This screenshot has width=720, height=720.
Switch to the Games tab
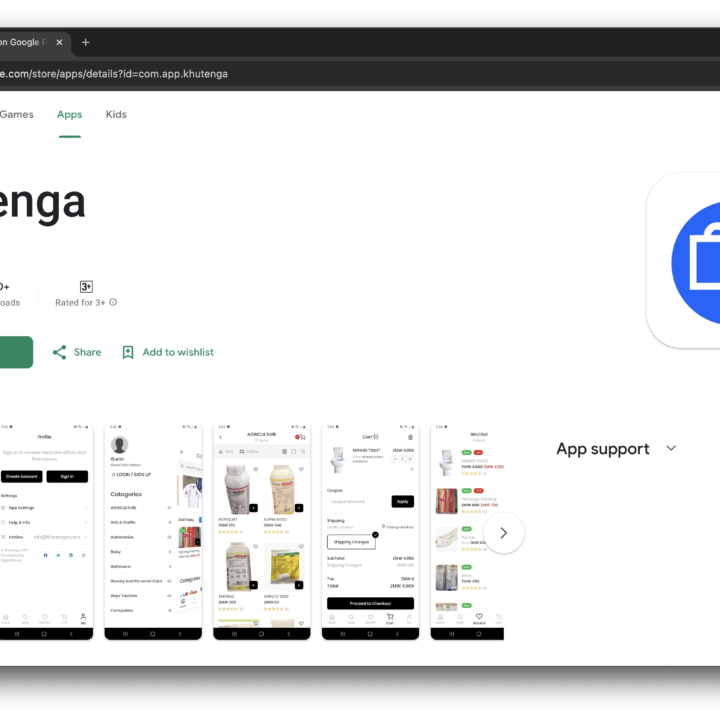coord(17,114)
